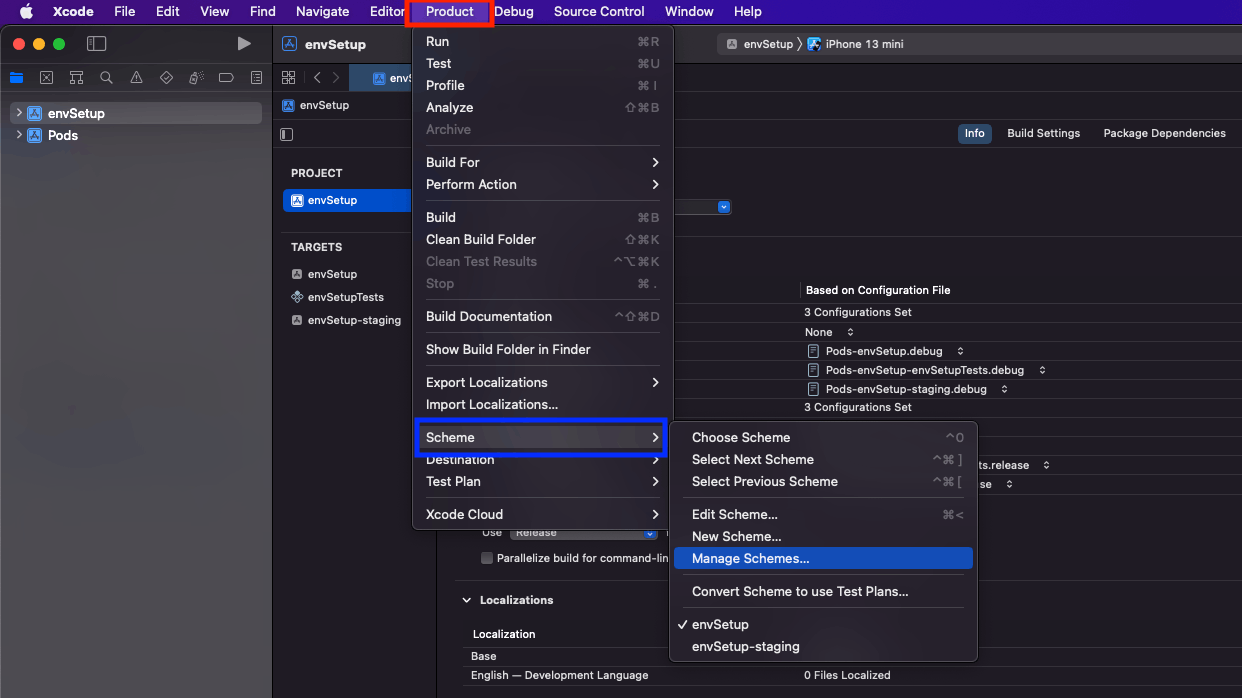
Task: Click the envSetupTests target icon
Action: (x=297, y=297)
